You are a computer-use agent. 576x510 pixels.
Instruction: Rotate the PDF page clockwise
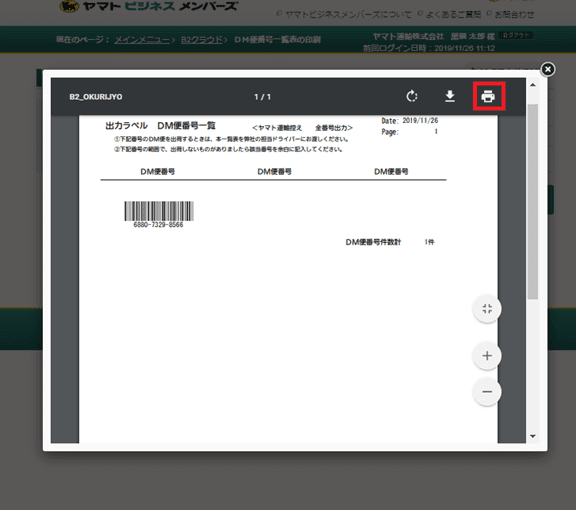tap(412, 96)
